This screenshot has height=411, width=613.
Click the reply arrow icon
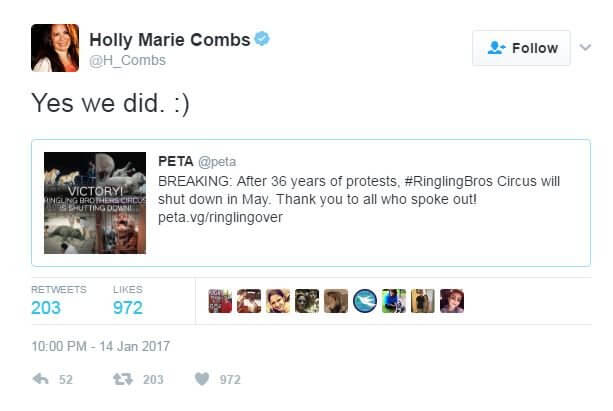pyautogui.click(x=41, y=380)
